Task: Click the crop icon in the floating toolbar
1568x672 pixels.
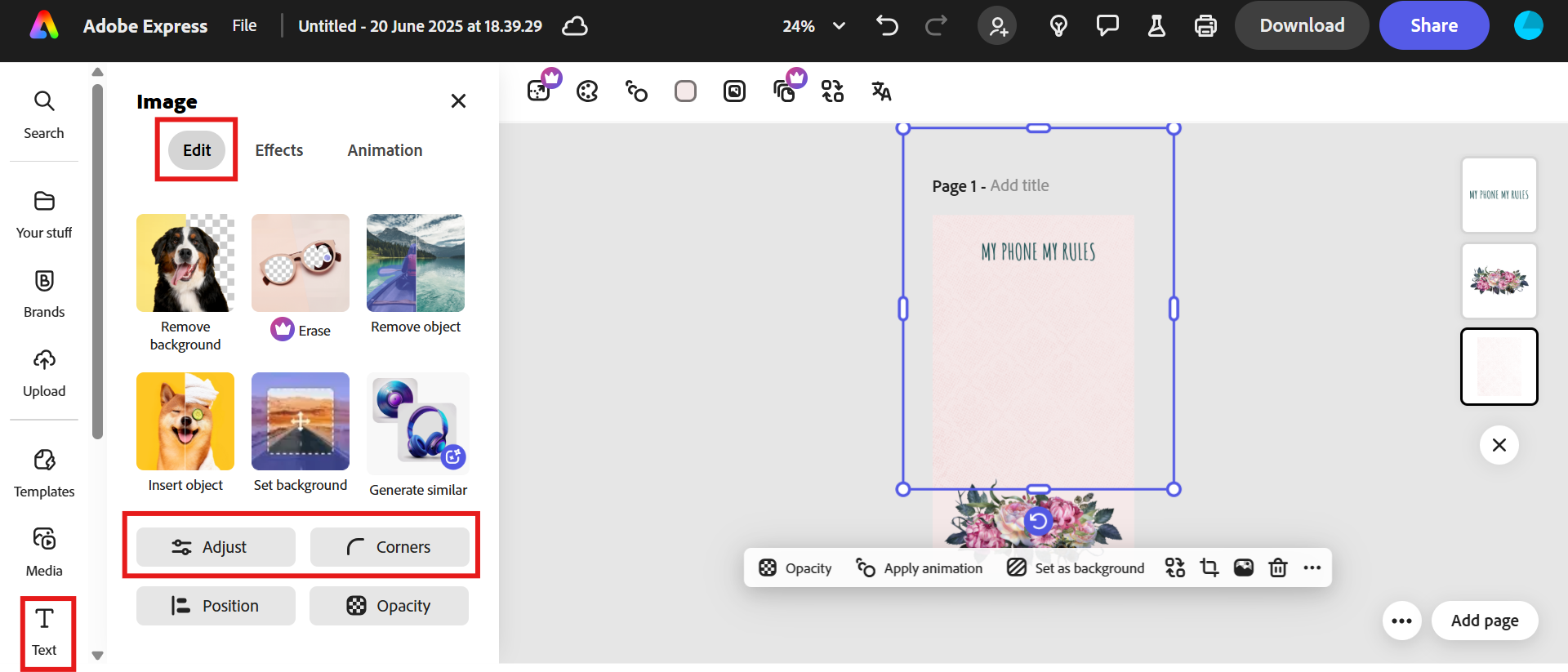Action: coord(1209,567)
